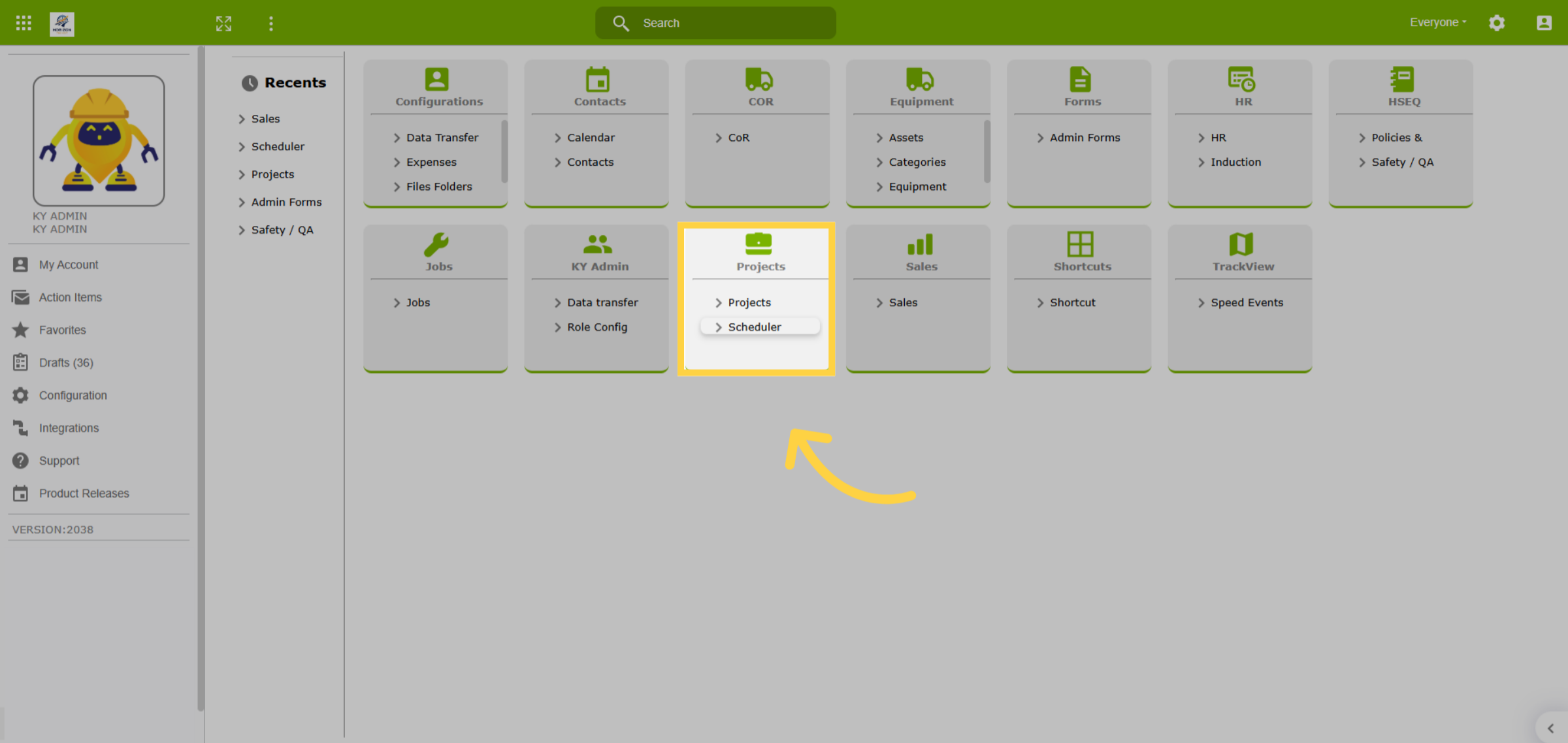Image resolution: width=1568 pixels, height=743 pixels.
Task: Toggle the fullscreen expand icon
Action: coord(224,24)
